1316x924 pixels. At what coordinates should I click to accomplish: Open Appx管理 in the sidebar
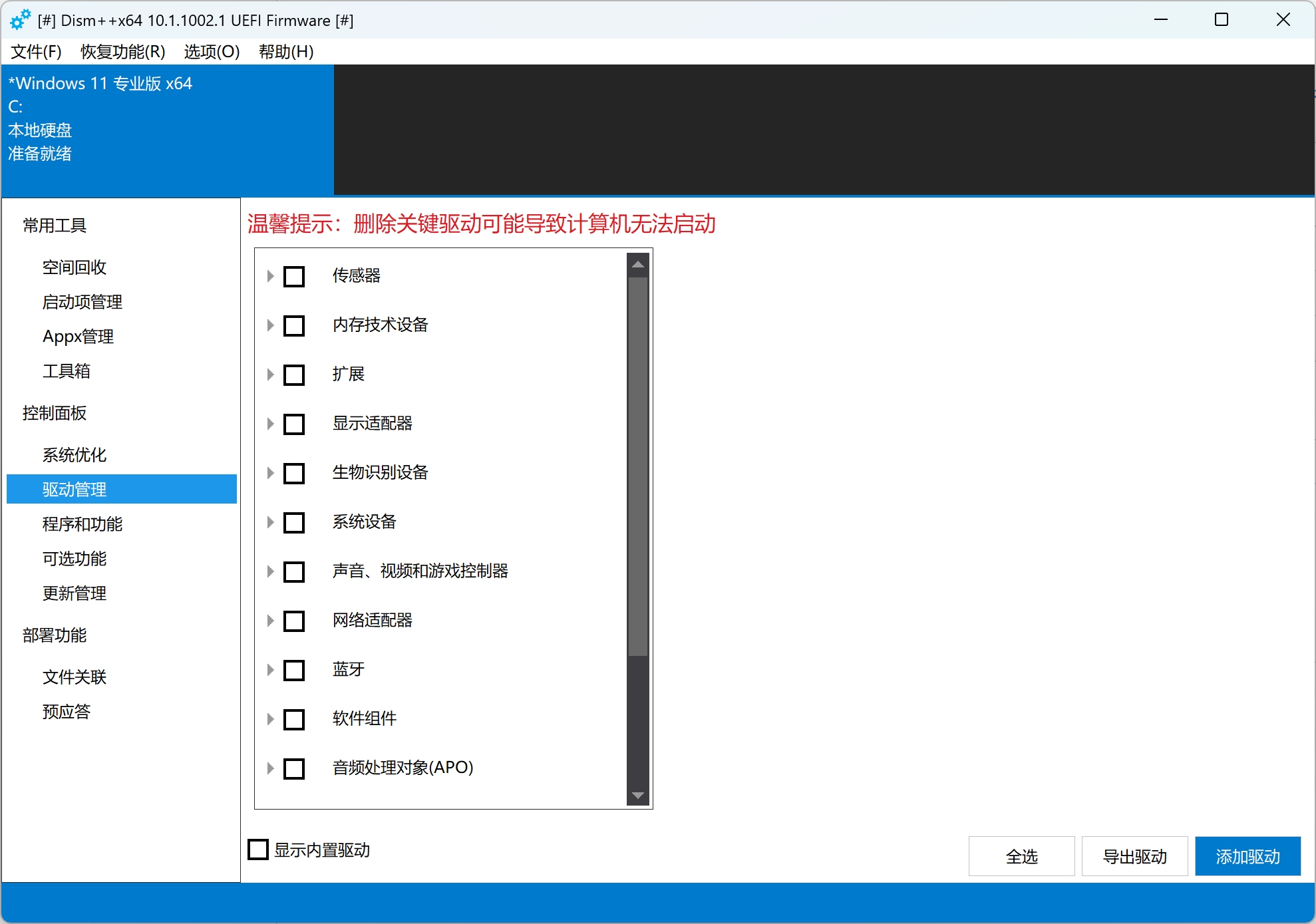point(79,337)
